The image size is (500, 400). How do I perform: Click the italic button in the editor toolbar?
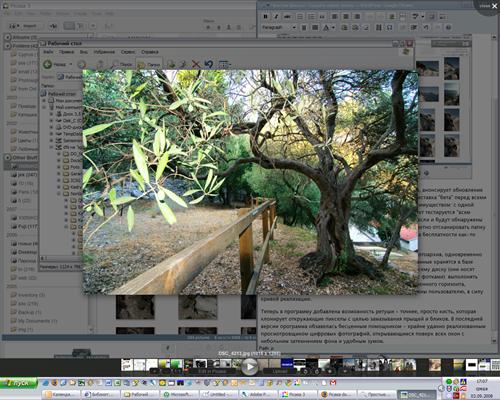pyautogui.click(x=276, y=16)
